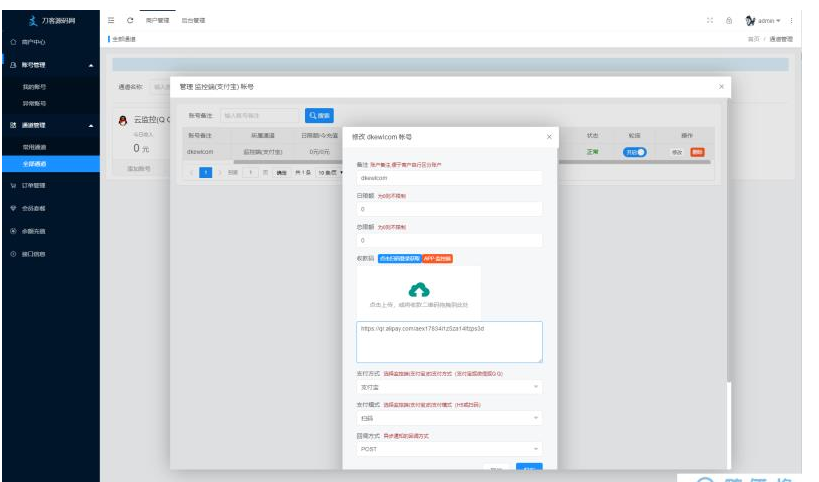This screenshot has width=819, height=482.
Task: Close the 修改 dkewlcom 账号 dialog
Action: [548, 136]
